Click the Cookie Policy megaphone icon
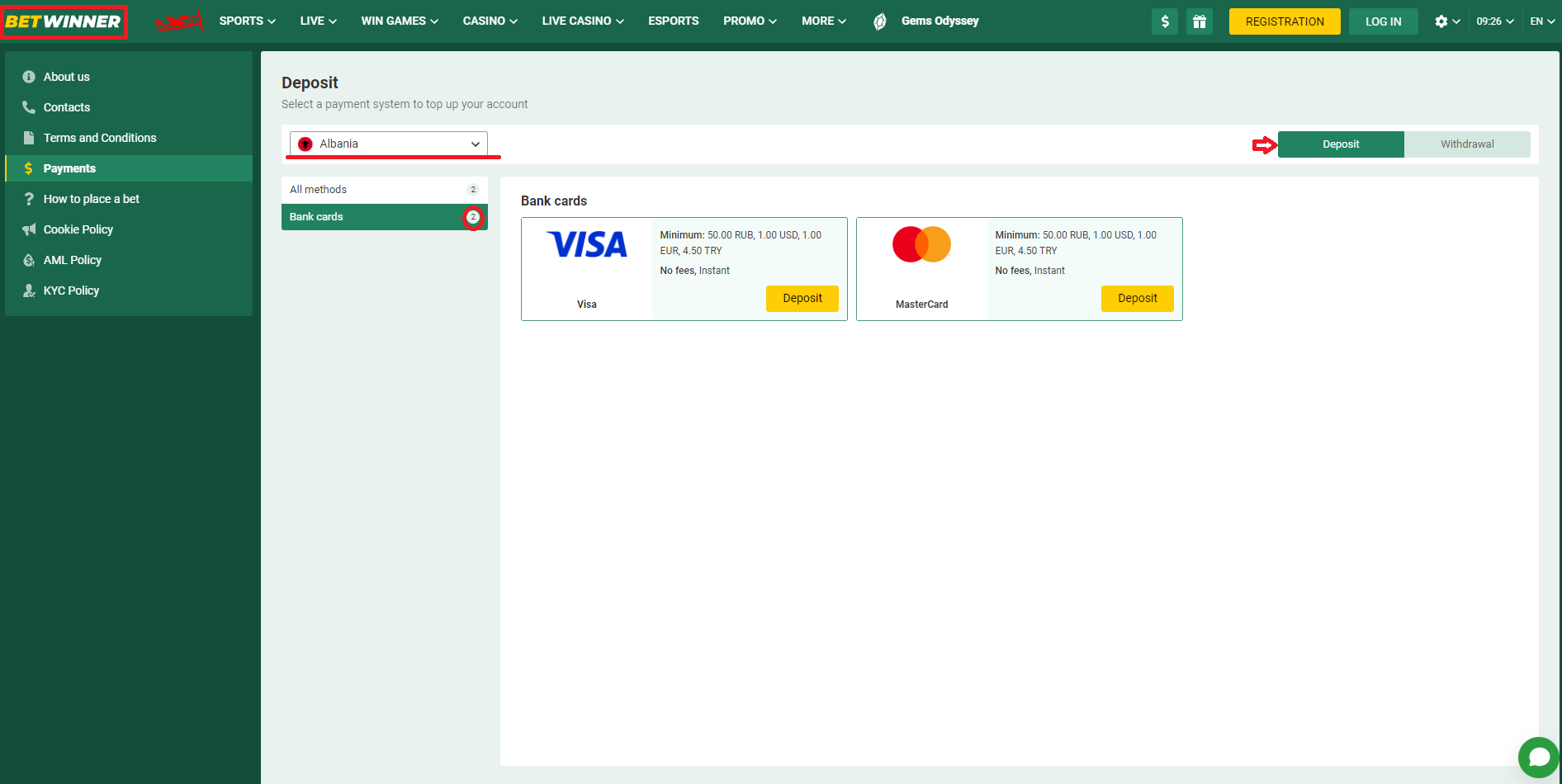The image size is (1562, 784). pos(29,229)
